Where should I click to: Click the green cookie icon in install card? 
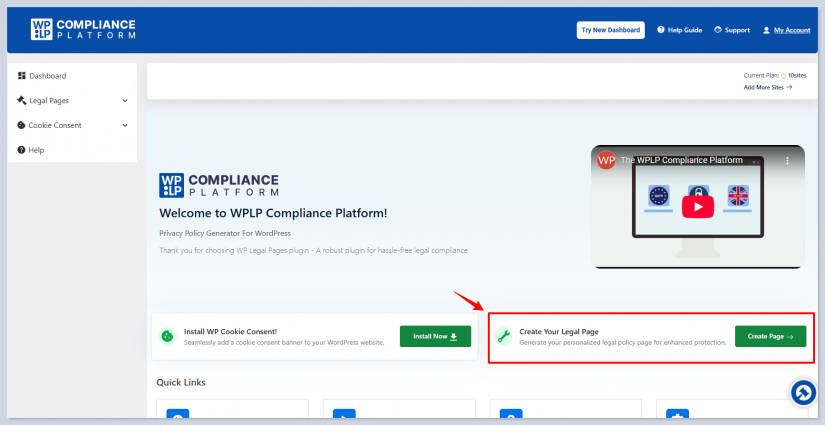pos(168,337)
